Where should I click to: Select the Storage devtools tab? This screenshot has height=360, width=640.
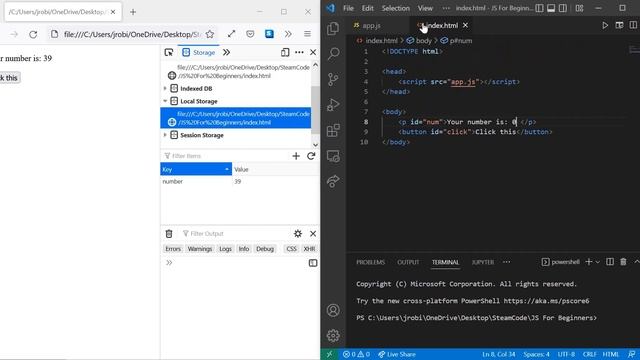point(199,52)
